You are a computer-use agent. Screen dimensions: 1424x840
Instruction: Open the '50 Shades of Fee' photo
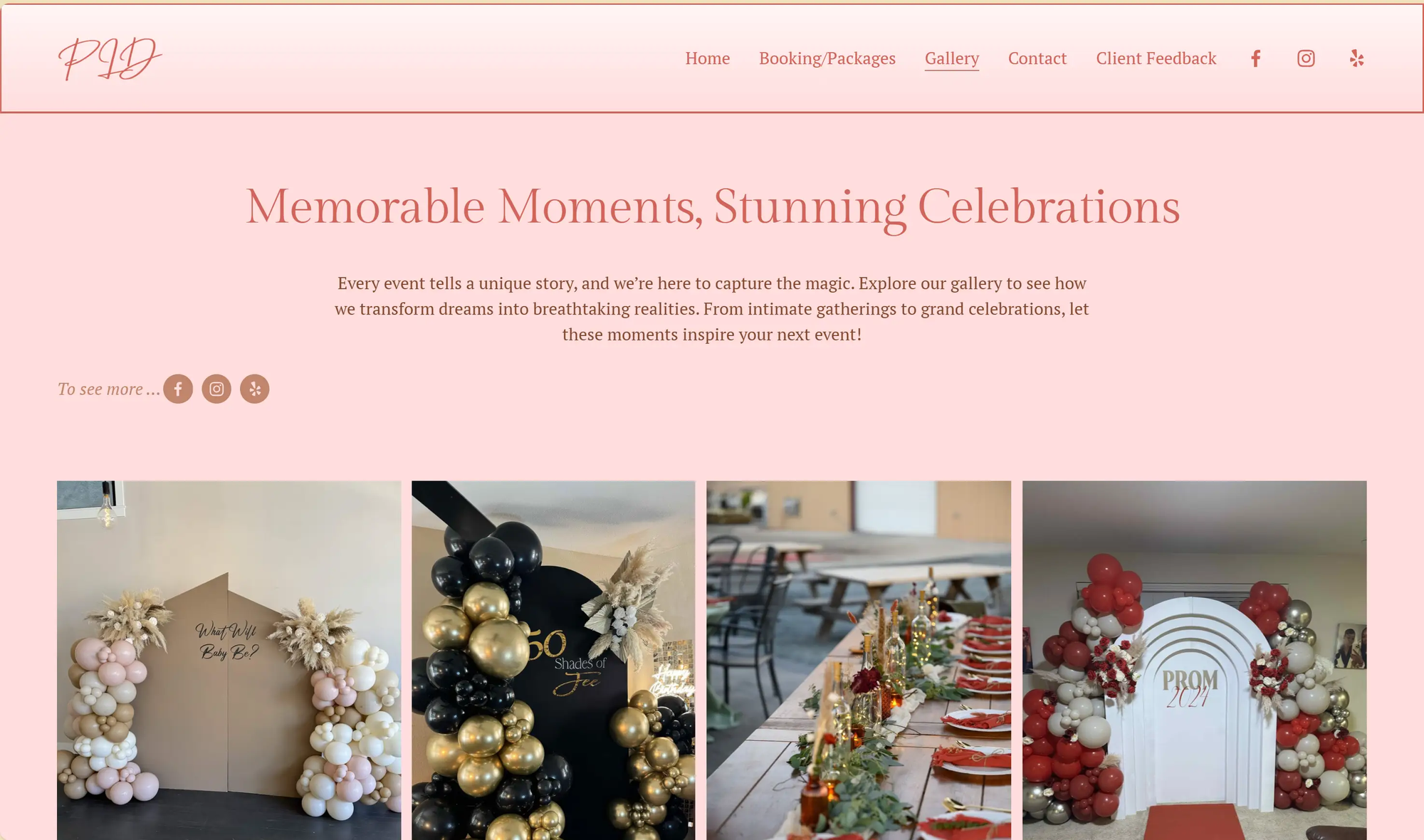tap(553, 660)
